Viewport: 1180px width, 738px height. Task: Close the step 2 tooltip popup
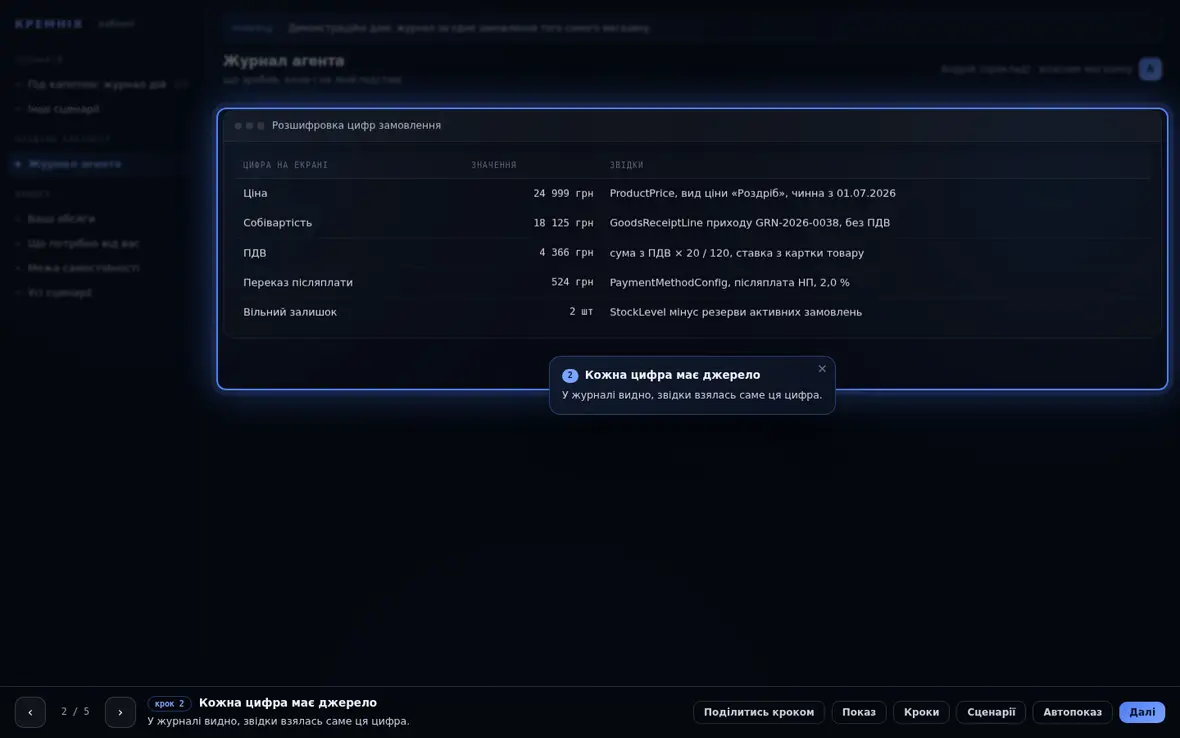(x=822, y=369)
